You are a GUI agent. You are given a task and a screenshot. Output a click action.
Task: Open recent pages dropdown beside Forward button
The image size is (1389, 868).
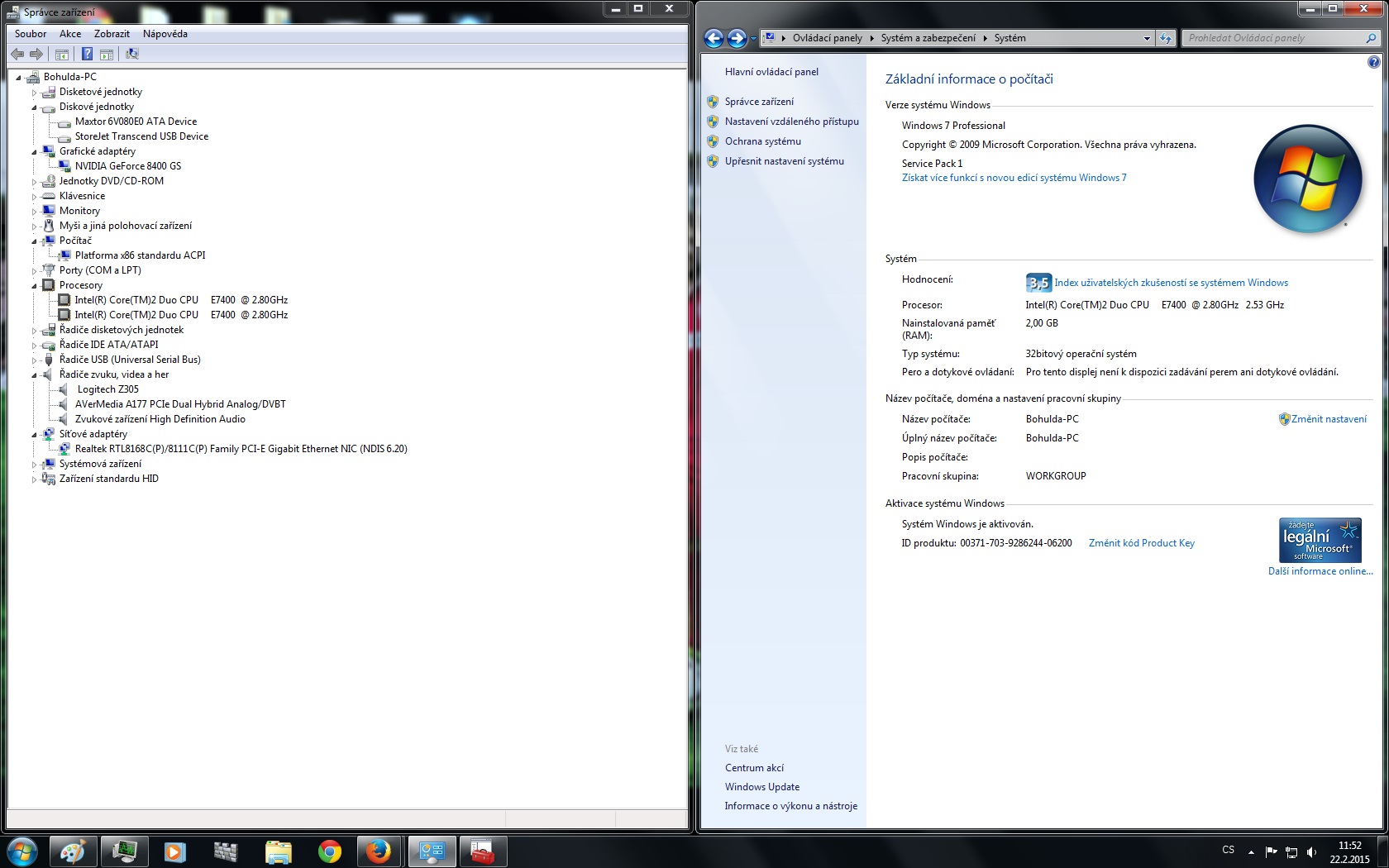tap(753, 38)
